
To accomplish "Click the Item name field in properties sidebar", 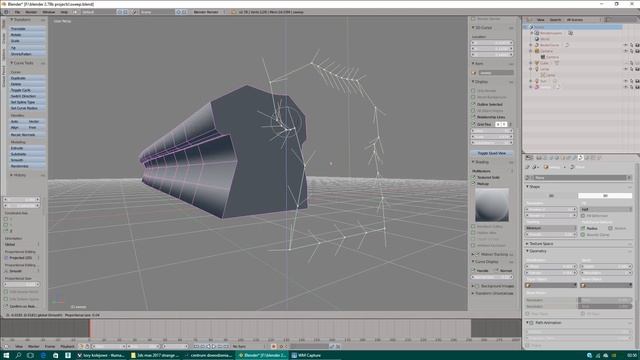I will coord(496,73).
